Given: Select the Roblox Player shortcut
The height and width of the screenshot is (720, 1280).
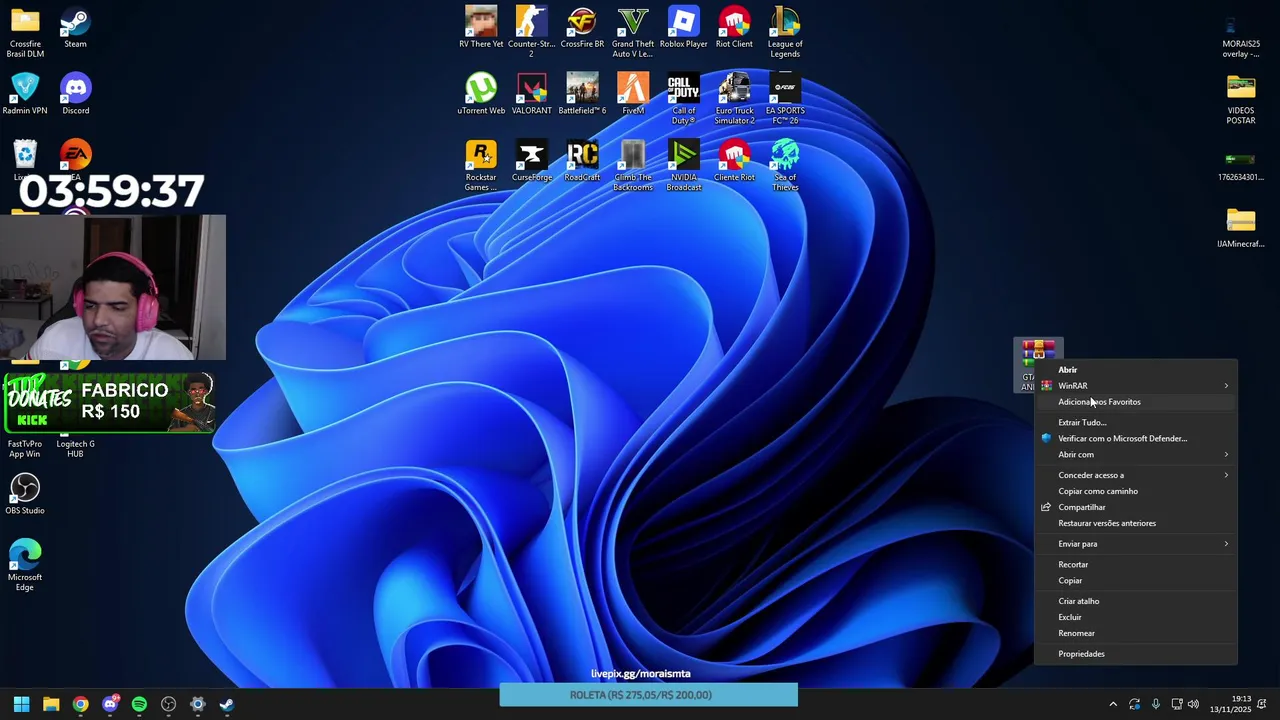Looking at the screenshot, I should [683, 28].
